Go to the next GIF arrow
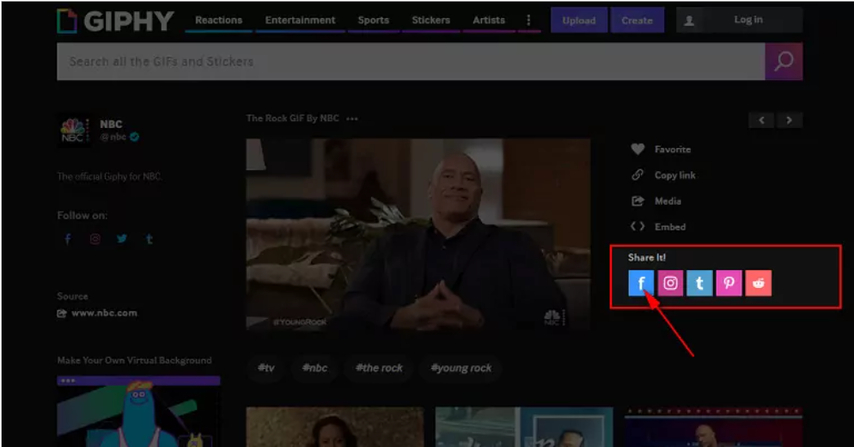854x447 pixels. tap(789, 120)
